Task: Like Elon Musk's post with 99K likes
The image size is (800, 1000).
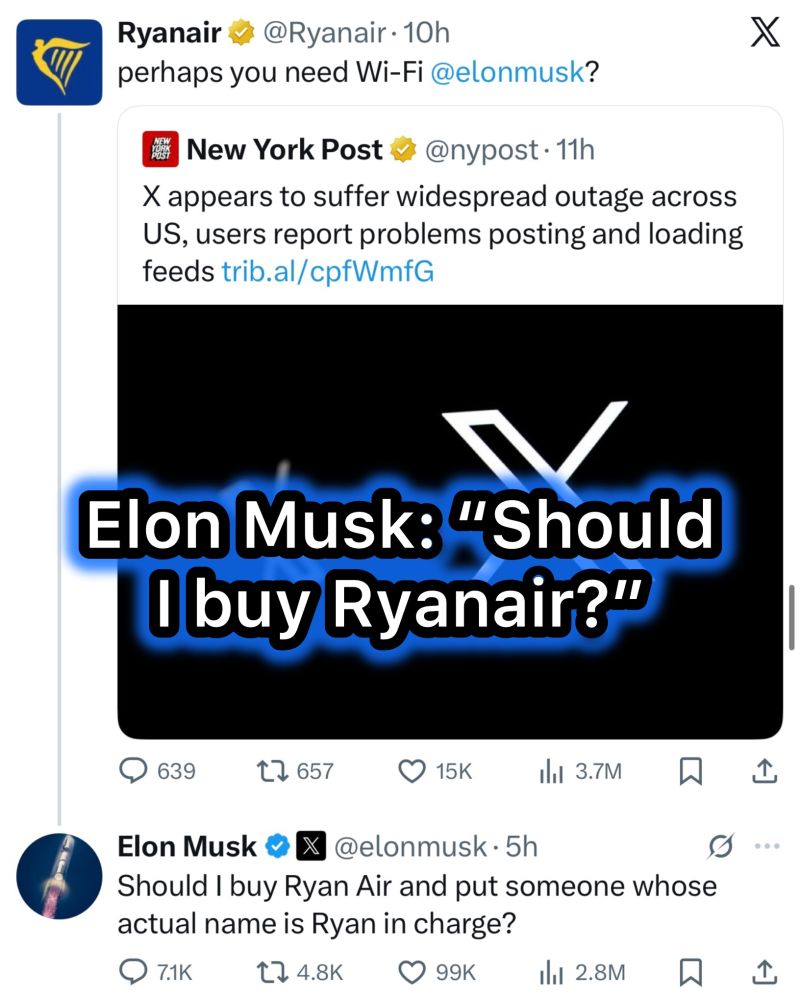Action: click(x=412, y=971)
